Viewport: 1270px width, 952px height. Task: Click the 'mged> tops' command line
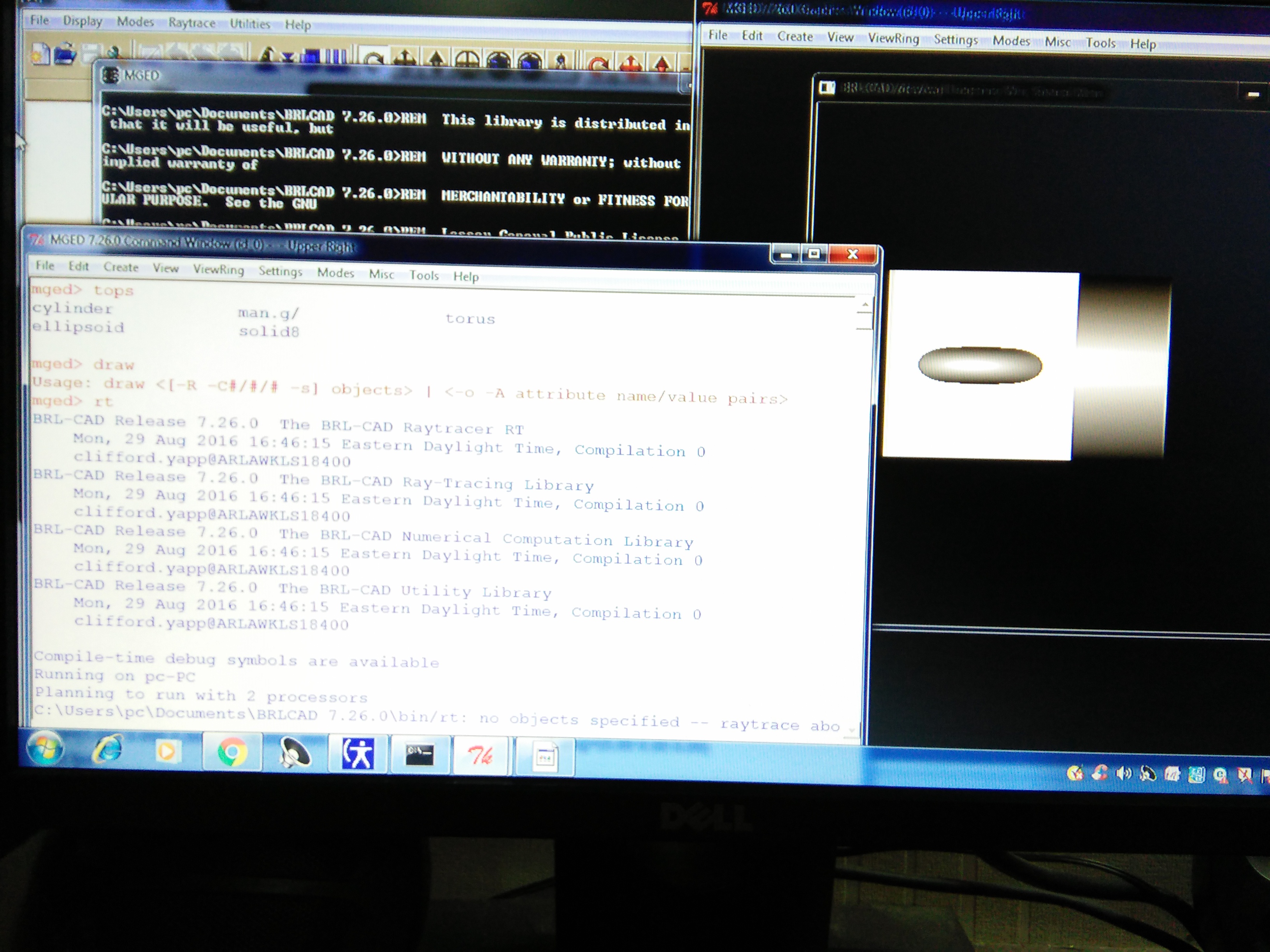point(82,290)
